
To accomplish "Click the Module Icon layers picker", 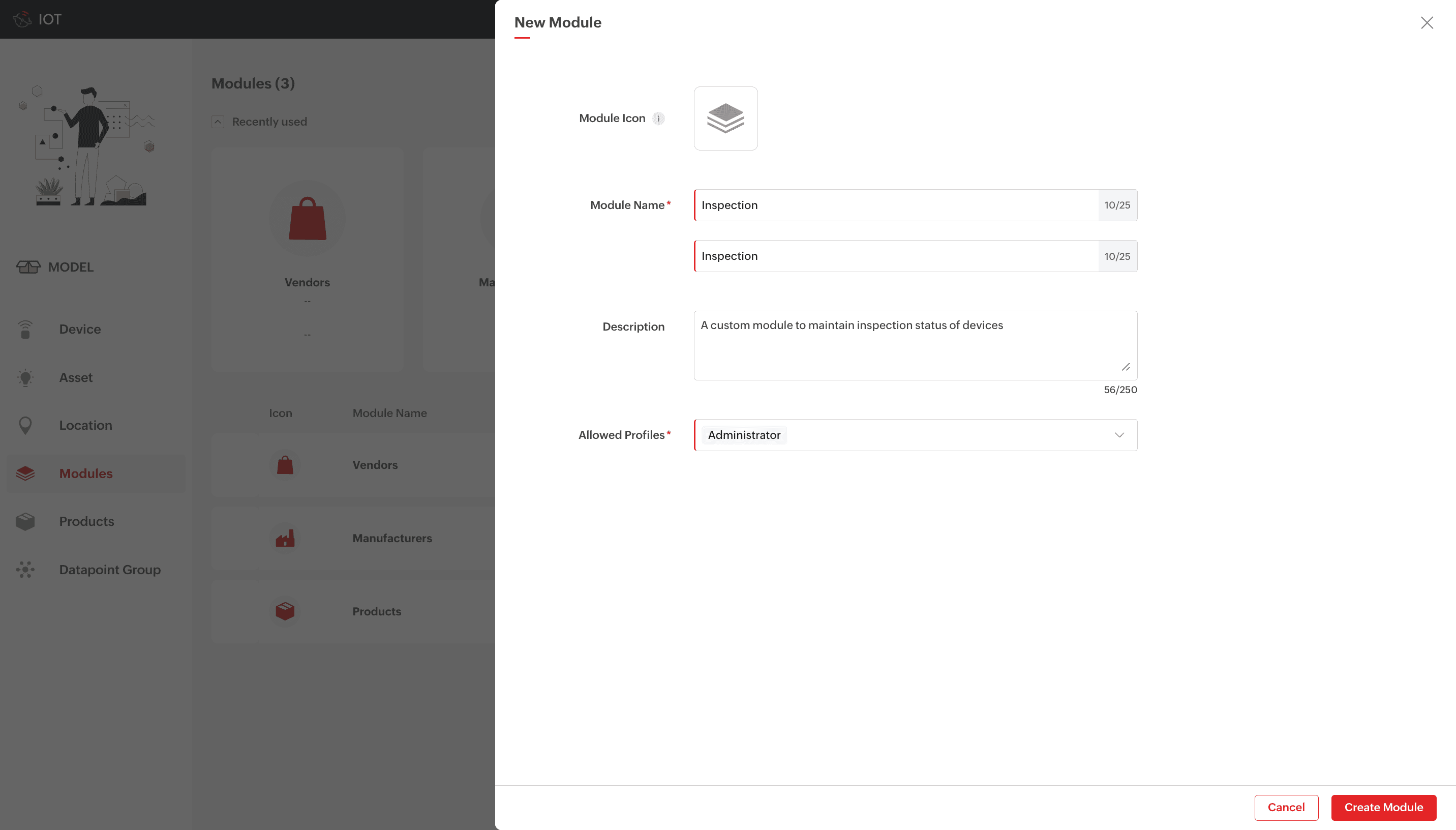I will [x=725, y=118].
